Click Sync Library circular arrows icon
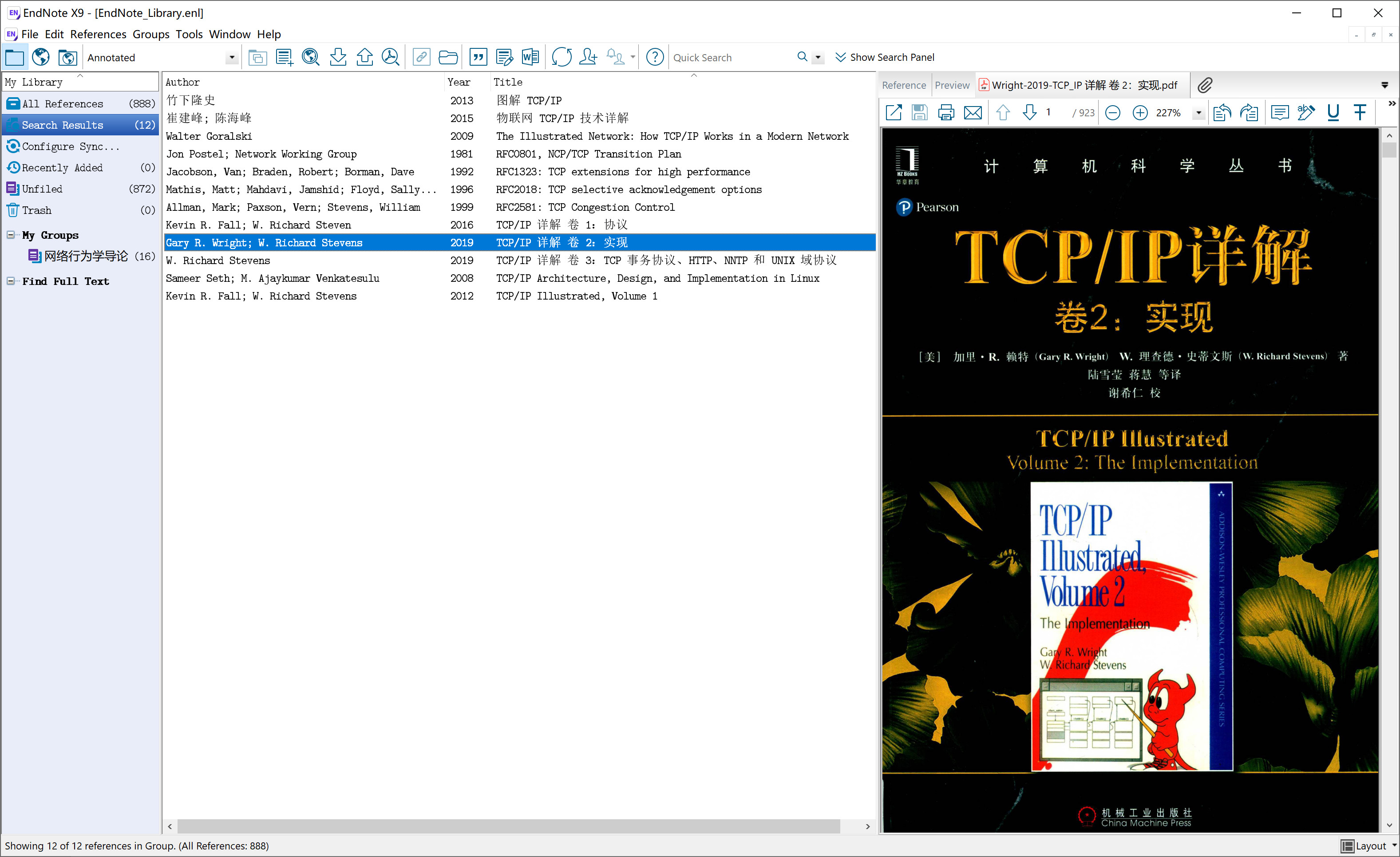This screenshot has height=857, width=1400. click(562, 57)
